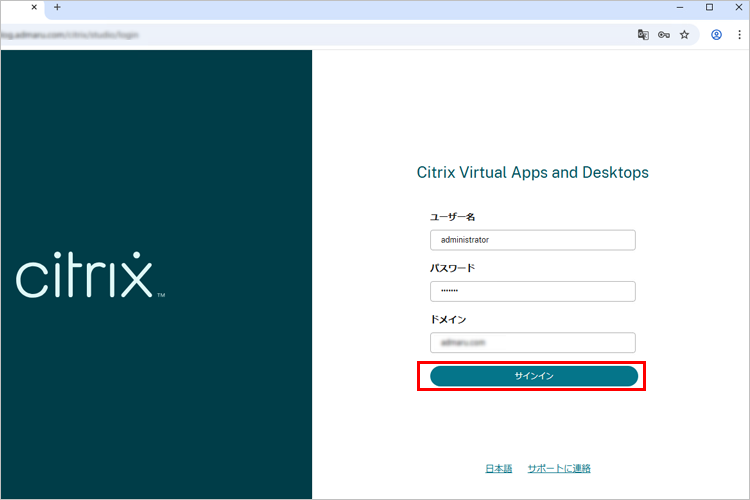The width and height of the screenshot is (750, 500).
Task: Click the ユーザー名 label text
Action: pos(451,217)
